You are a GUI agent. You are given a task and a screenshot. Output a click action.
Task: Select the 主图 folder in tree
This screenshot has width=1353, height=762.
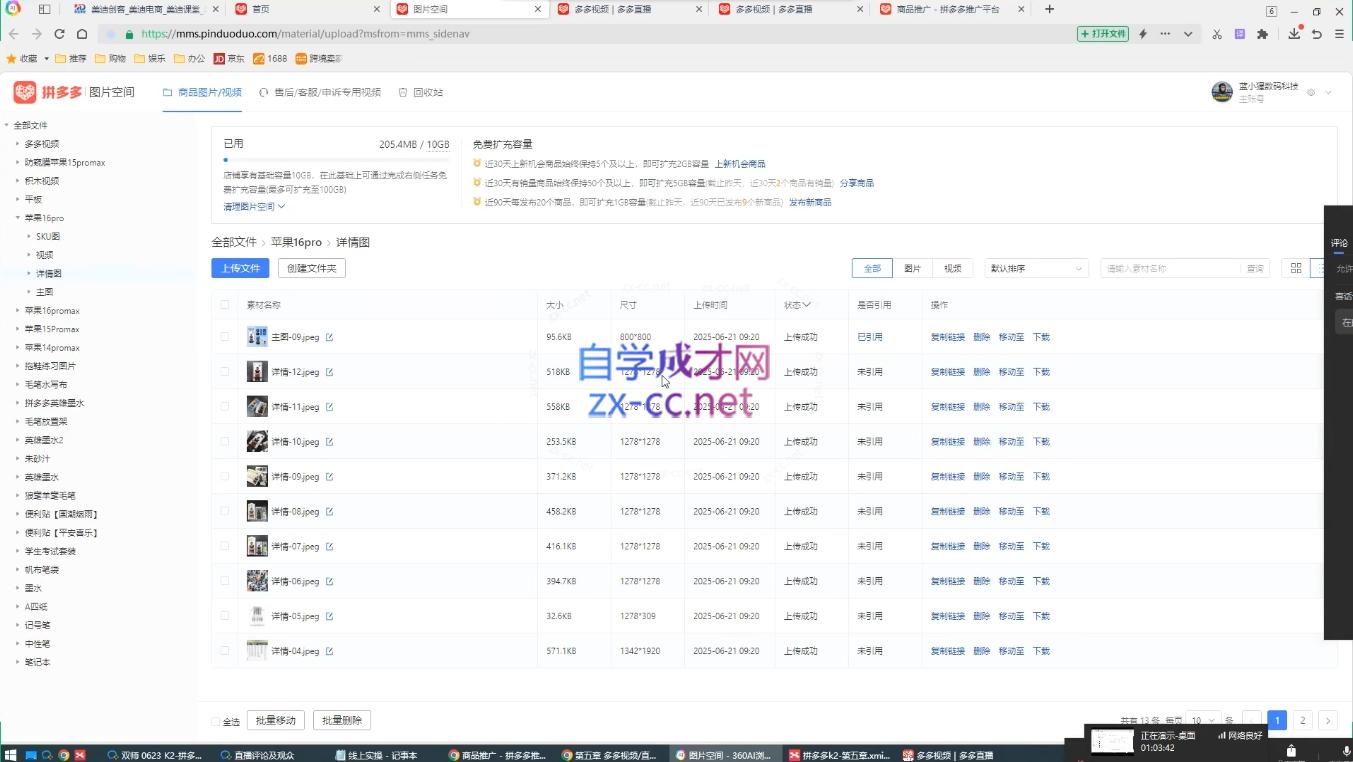45,292
